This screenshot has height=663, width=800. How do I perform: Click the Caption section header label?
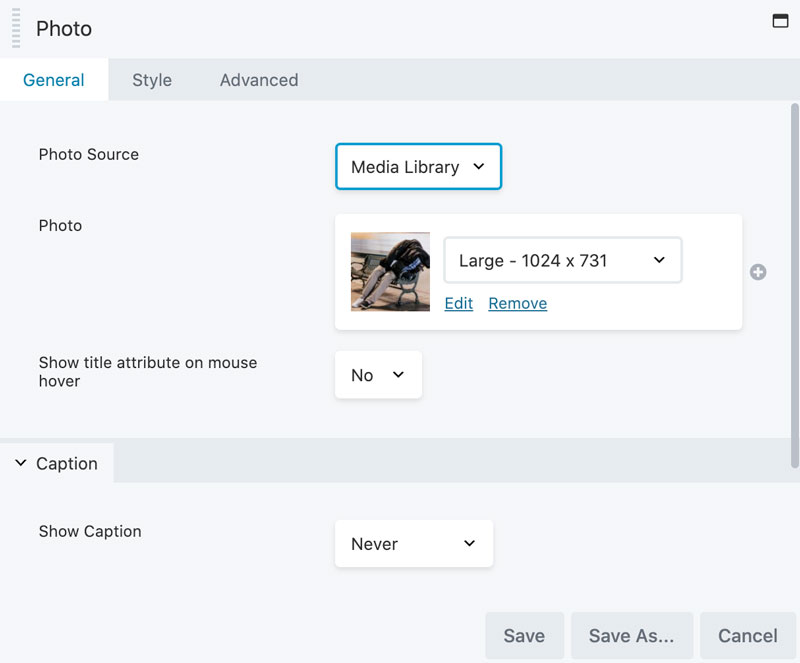[67, 463]
